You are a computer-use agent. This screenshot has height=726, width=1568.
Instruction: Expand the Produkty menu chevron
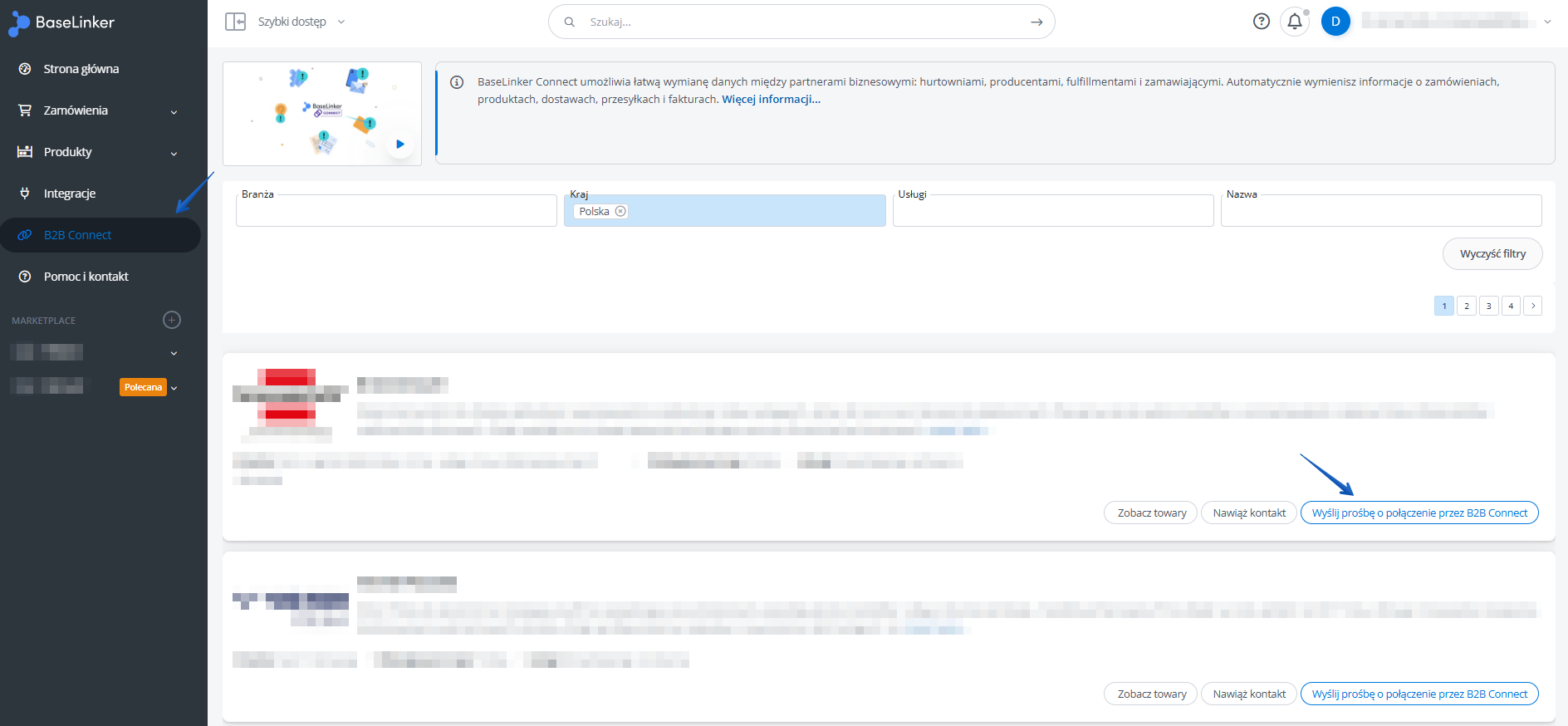click(x=174, y=154)
